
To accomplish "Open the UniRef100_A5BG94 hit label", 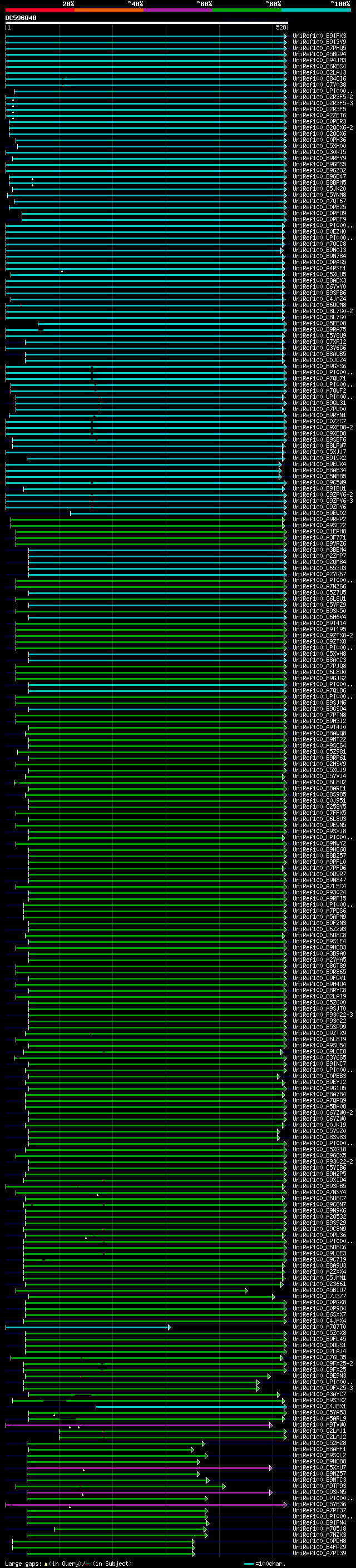I will [319, 54].
